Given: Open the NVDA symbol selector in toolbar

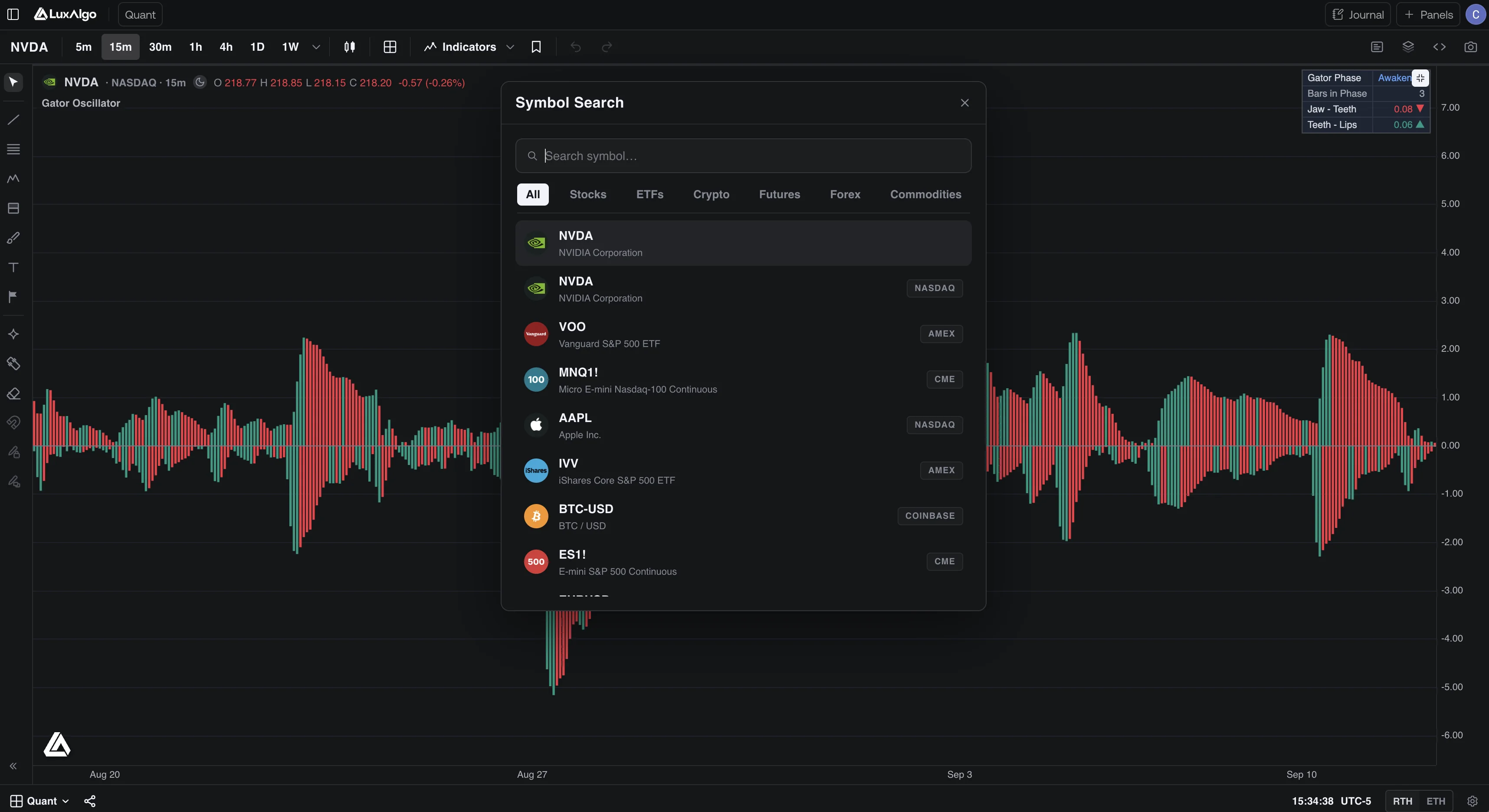Looking at the screenshot, I should (30, 47).
